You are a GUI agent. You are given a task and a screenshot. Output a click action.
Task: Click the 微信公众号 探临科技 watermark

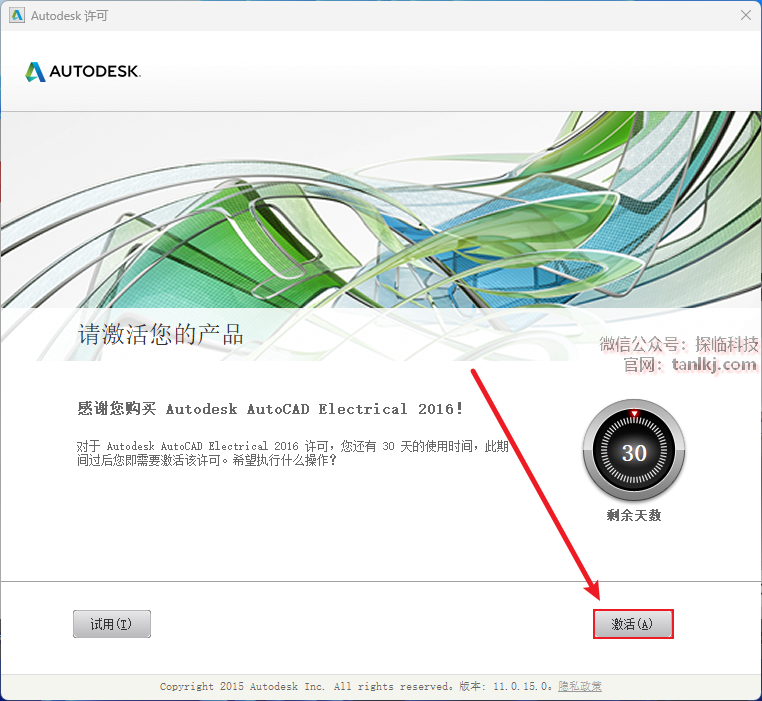point(678,344)
